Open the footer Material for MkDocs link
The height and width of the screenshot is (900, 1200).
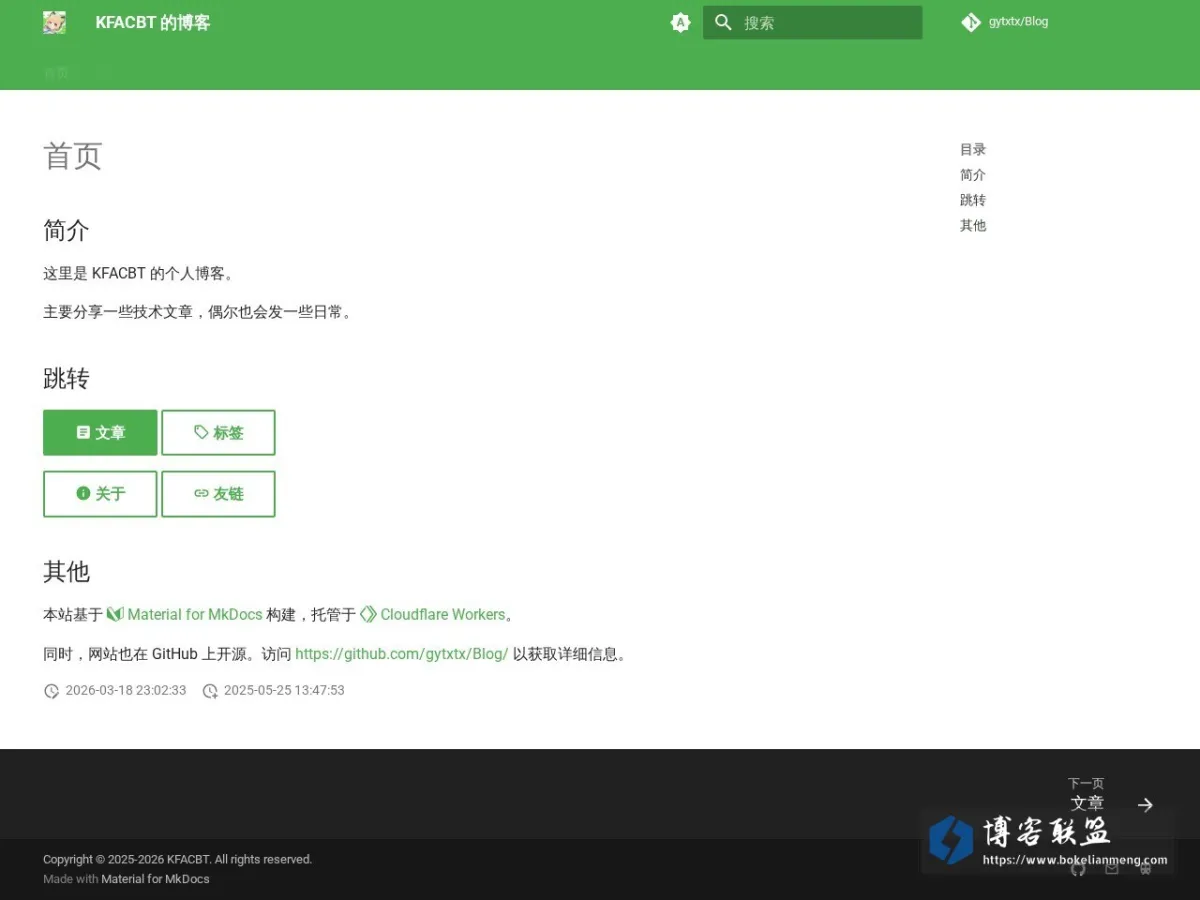point(155,879)
